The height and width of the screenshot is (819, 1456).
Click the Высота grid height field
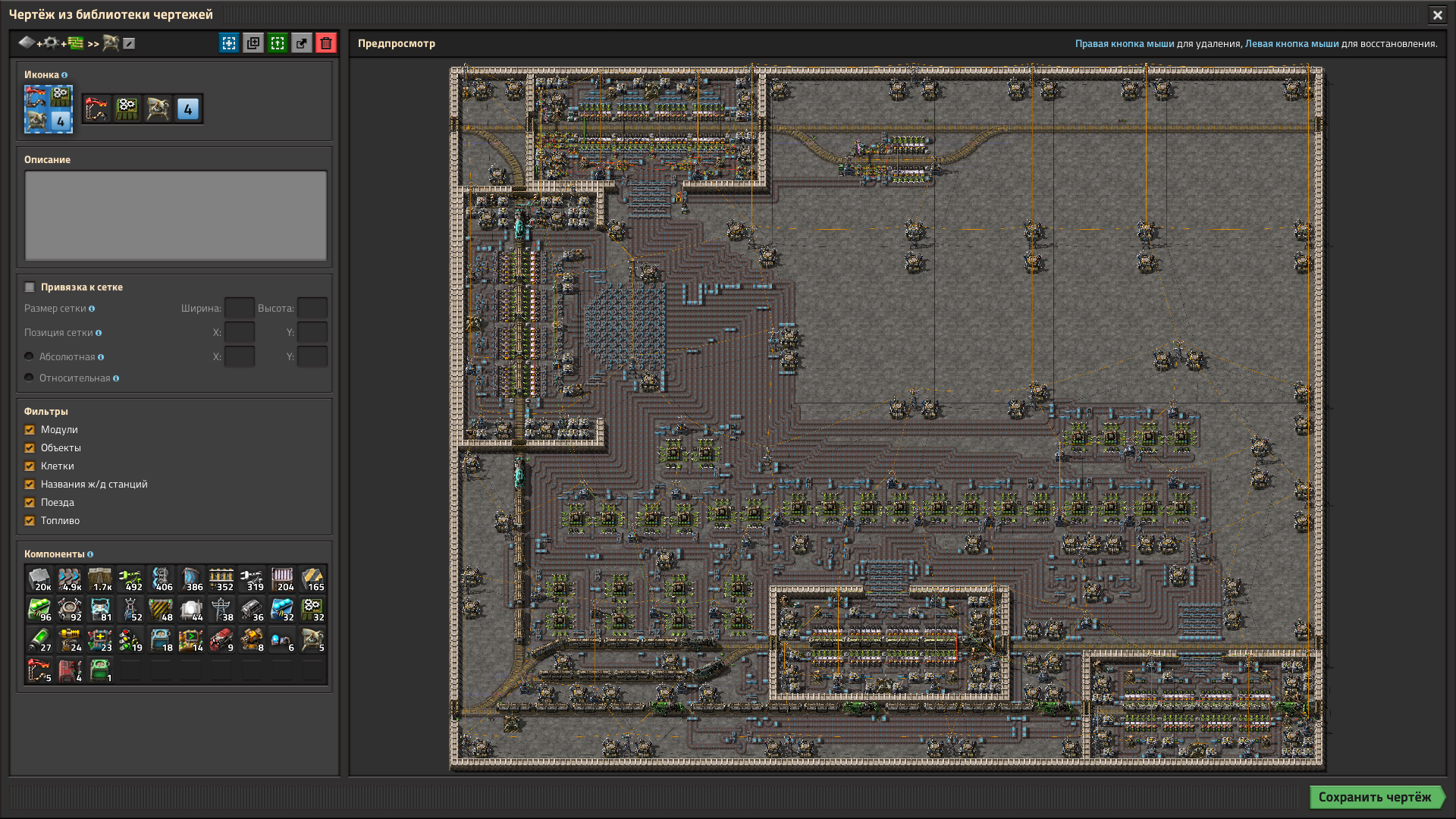(x=312, y=308)
